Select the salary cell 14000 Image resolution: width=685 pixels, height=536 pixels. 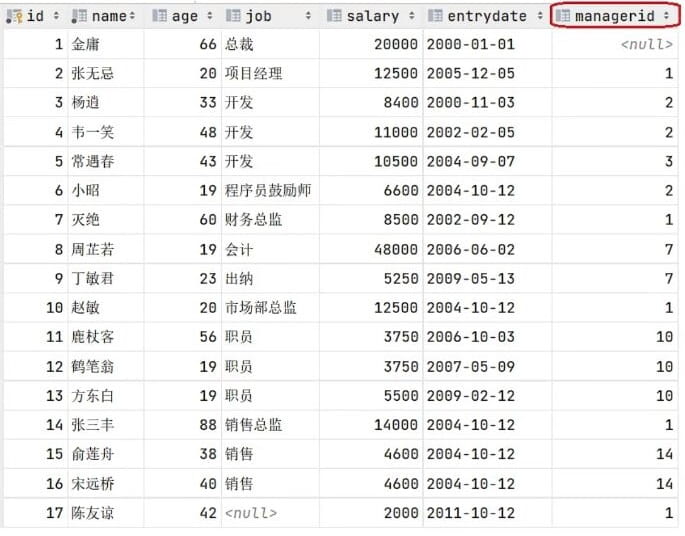point(396,425)
